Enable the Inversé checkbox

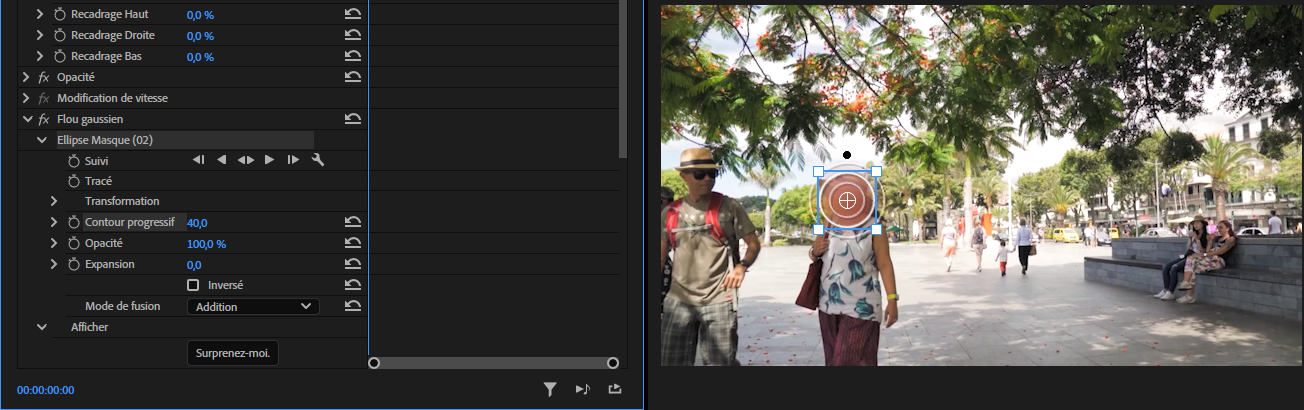[x=193, y=285]
